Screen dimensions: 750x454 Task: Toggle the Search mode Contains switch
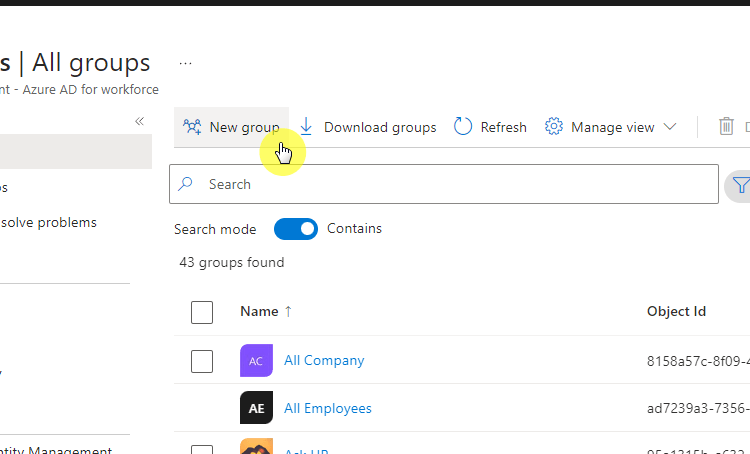point(296,229)
